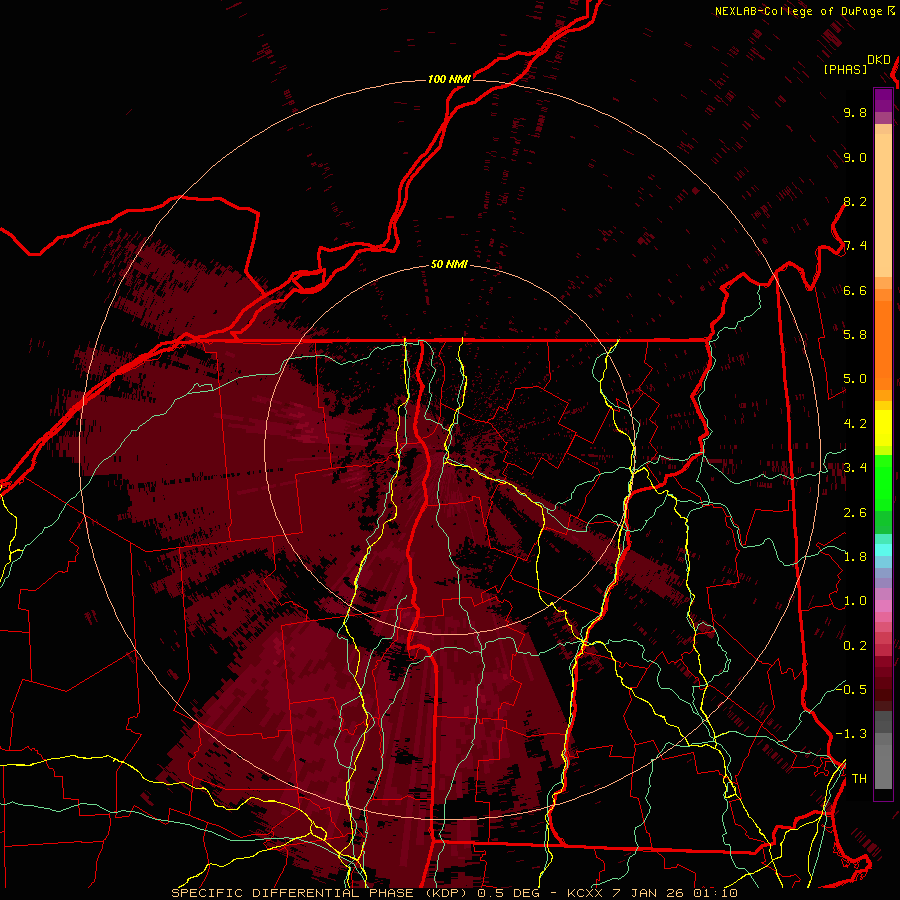Screen dimensions: 900x900
Task: Click the 9.0 value on the color scale
Action: tap(855, 158)
